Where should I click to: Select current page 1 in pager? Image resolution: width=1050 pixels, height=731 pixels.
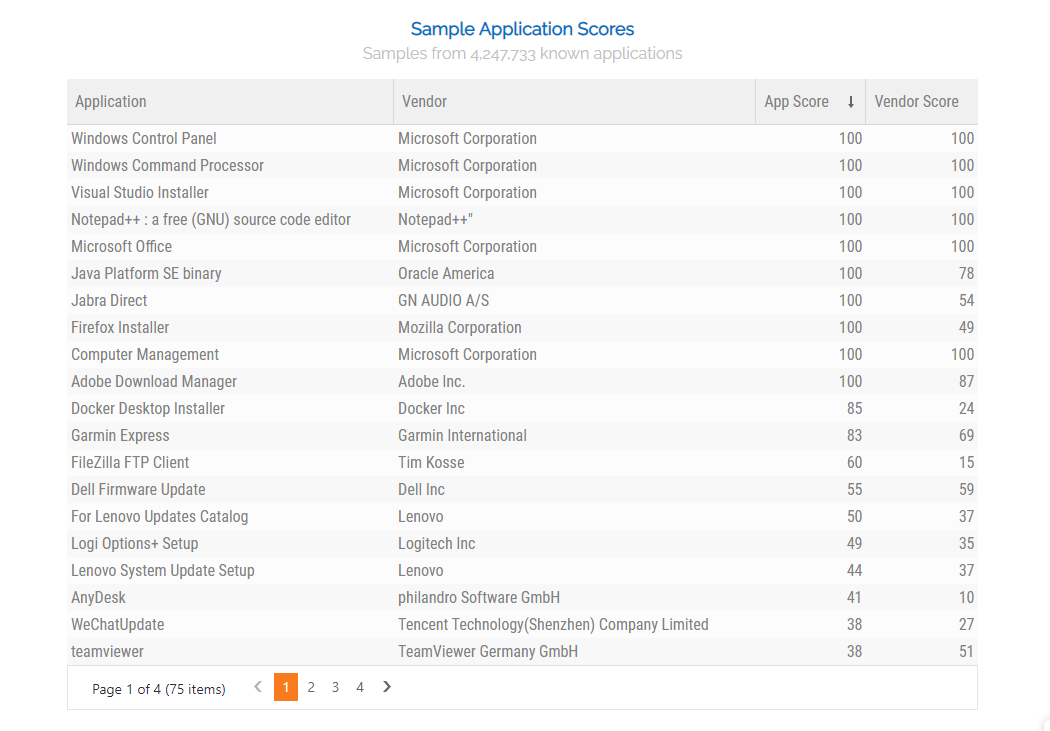tap(286, 687)
